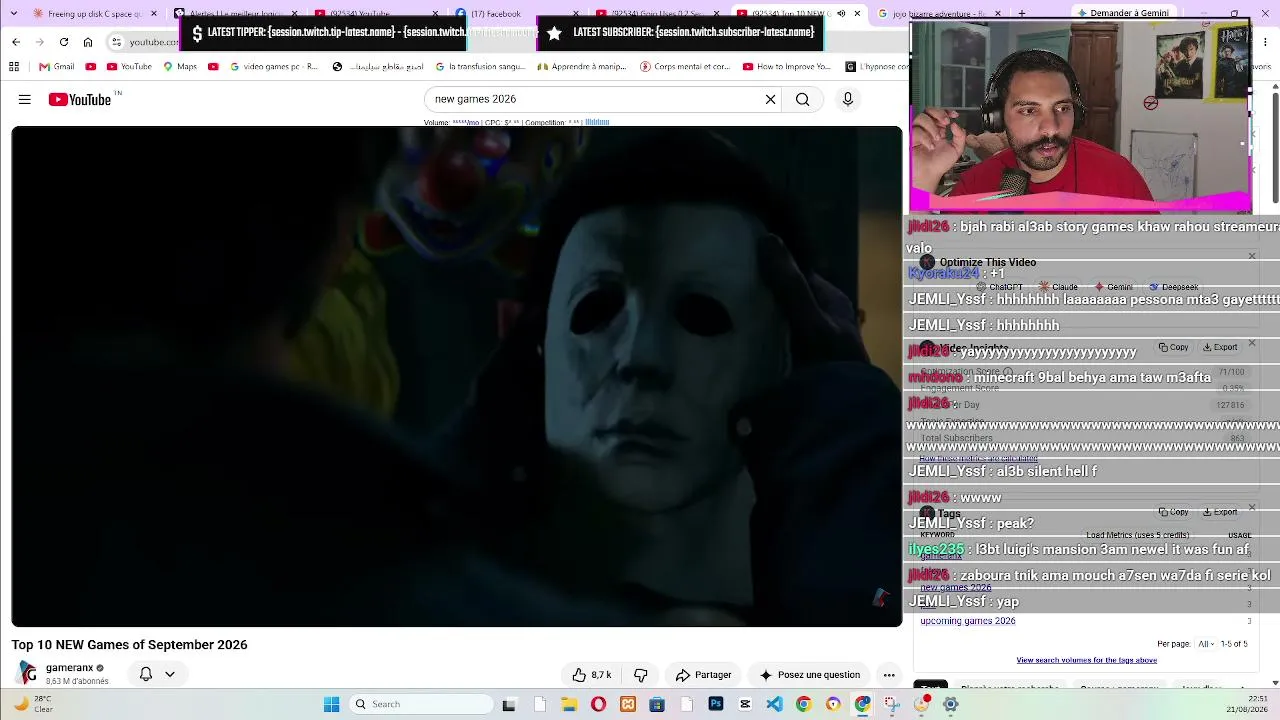Click the video player to pause

pyautogui.click(x=457, y=376)
